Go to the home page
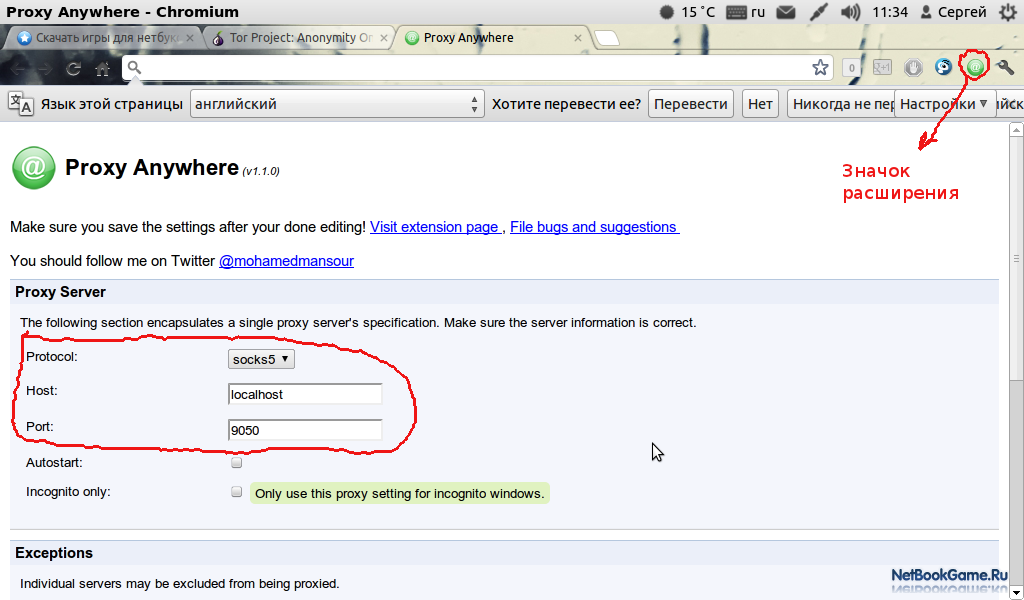The image size is (1024, 600). 103,68
